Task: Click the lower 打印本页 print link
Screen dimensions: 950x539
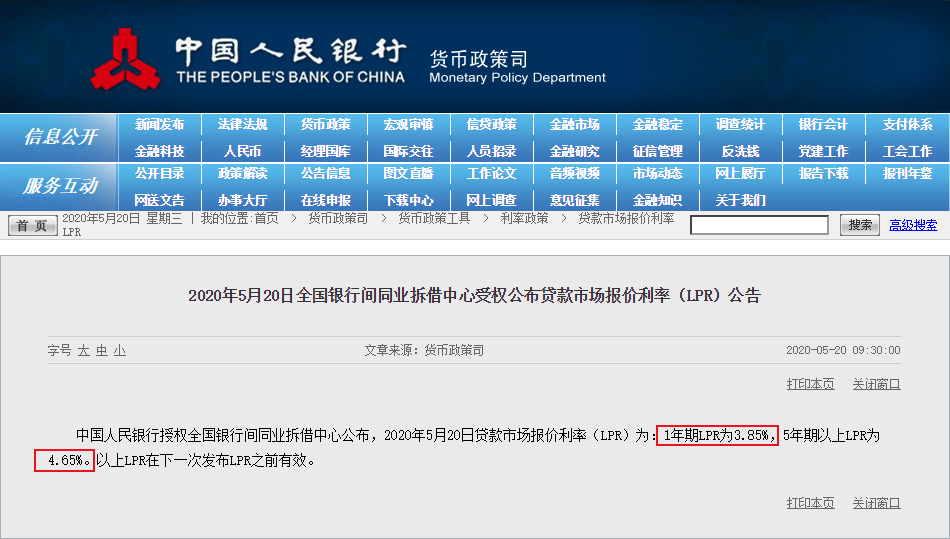Action: tap(811, 503)
